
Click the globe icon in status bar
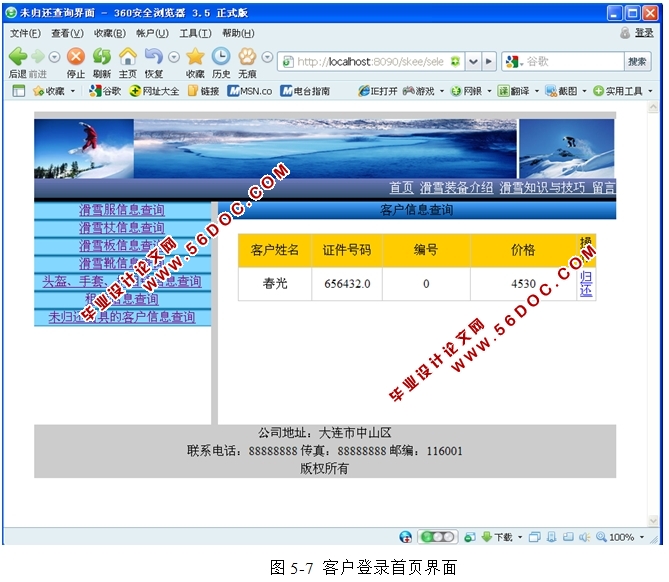point(405,537)
